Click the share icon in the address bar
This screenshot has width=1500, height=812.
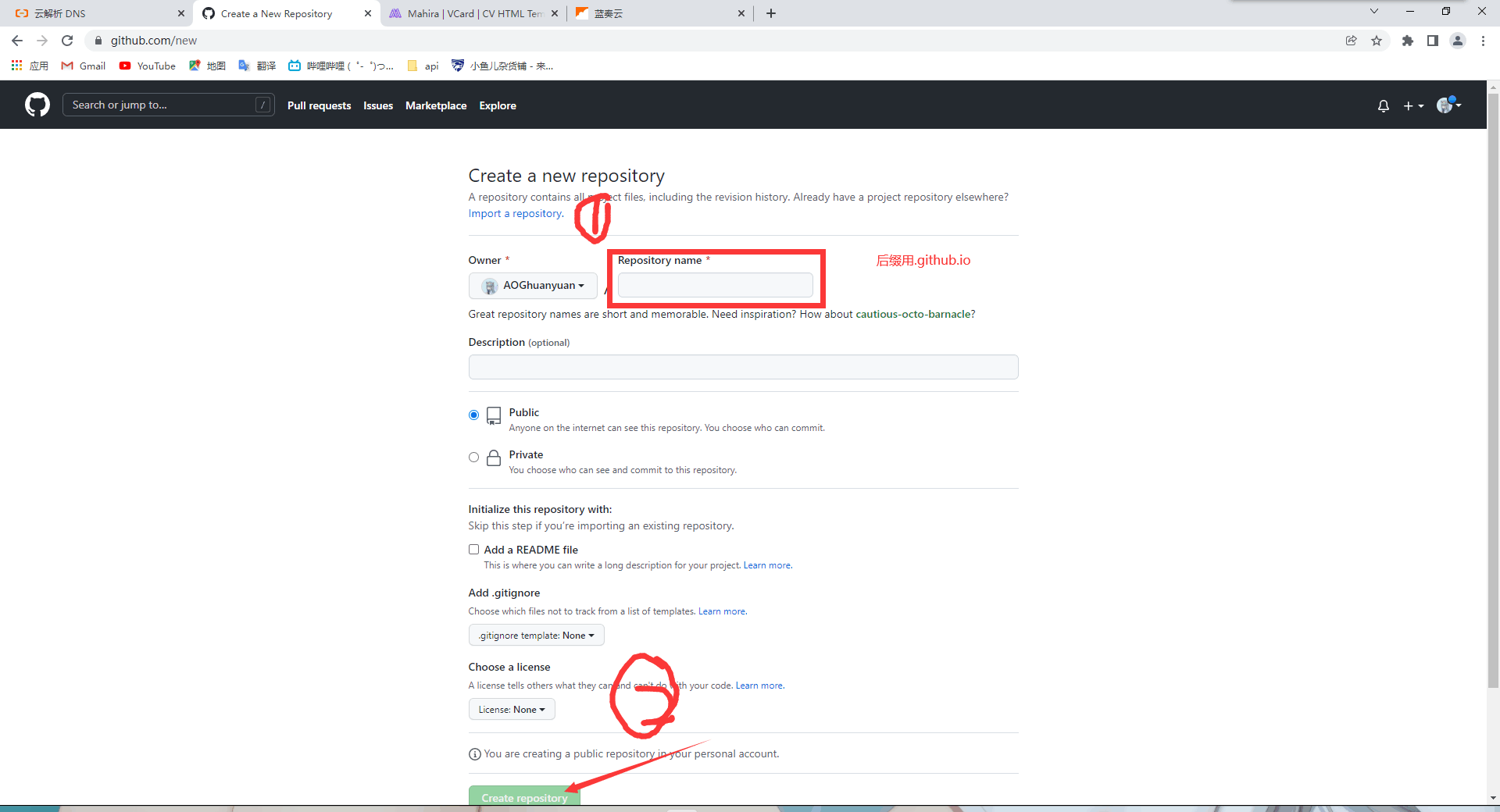point(1352,41)
